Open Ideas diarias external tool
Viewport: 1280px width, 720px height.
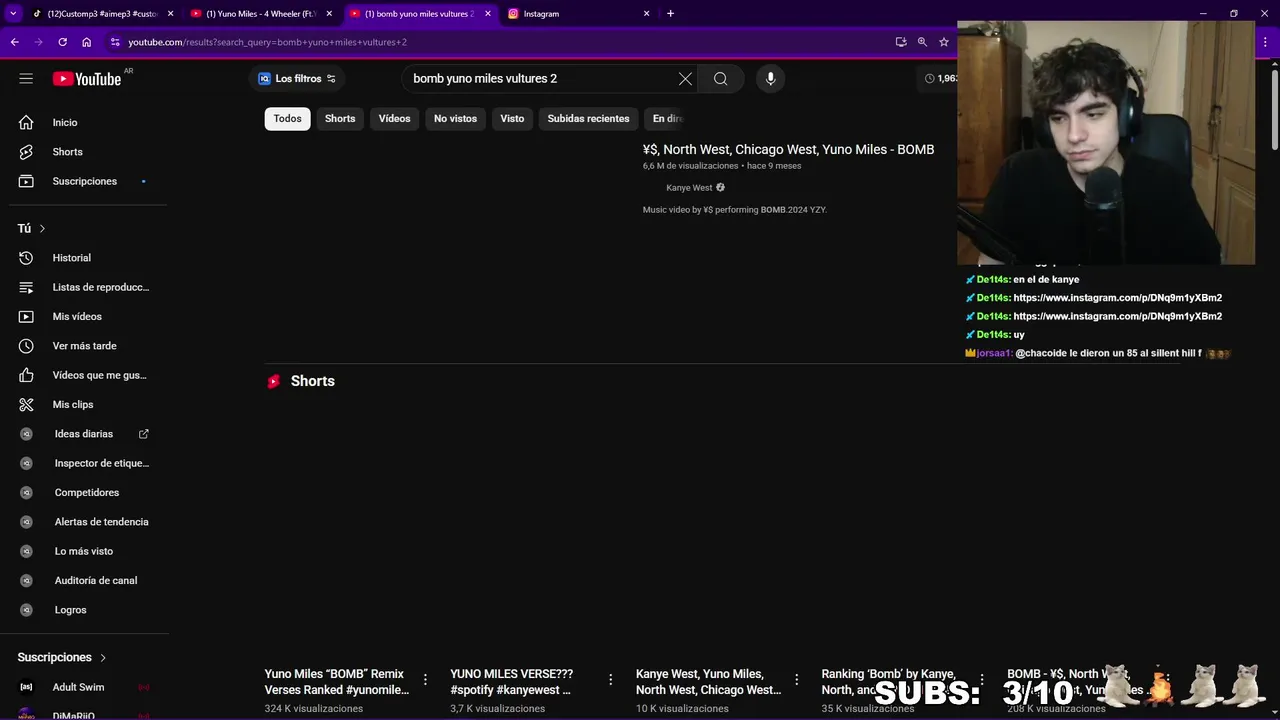[x=84, y=434]
